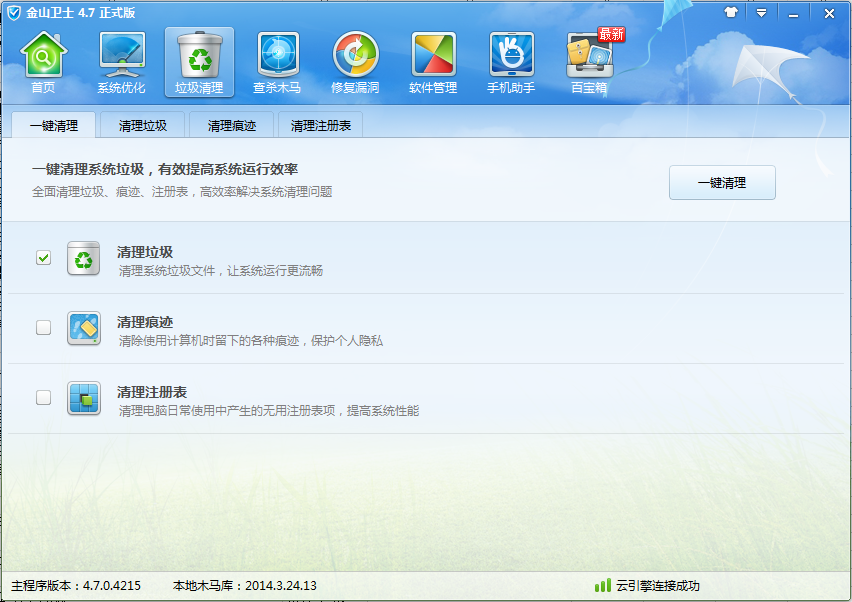Click the skin shirt icon in title bar

[x=730, y=13]
